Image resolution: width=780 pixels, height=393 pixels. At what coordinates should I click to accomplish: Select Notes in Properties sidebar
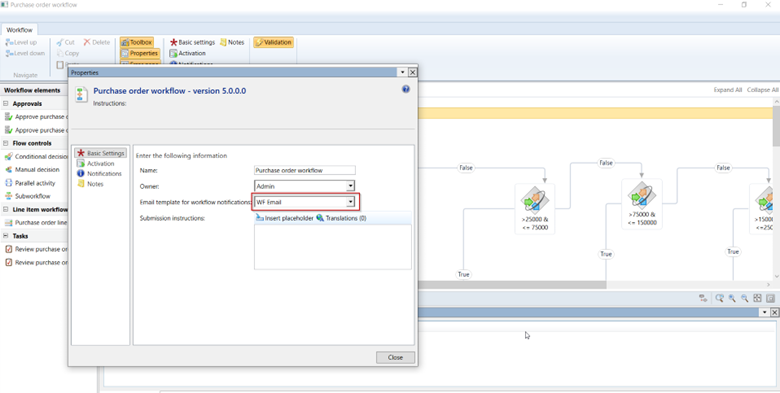pyautogui.click(x=90, y=184)
